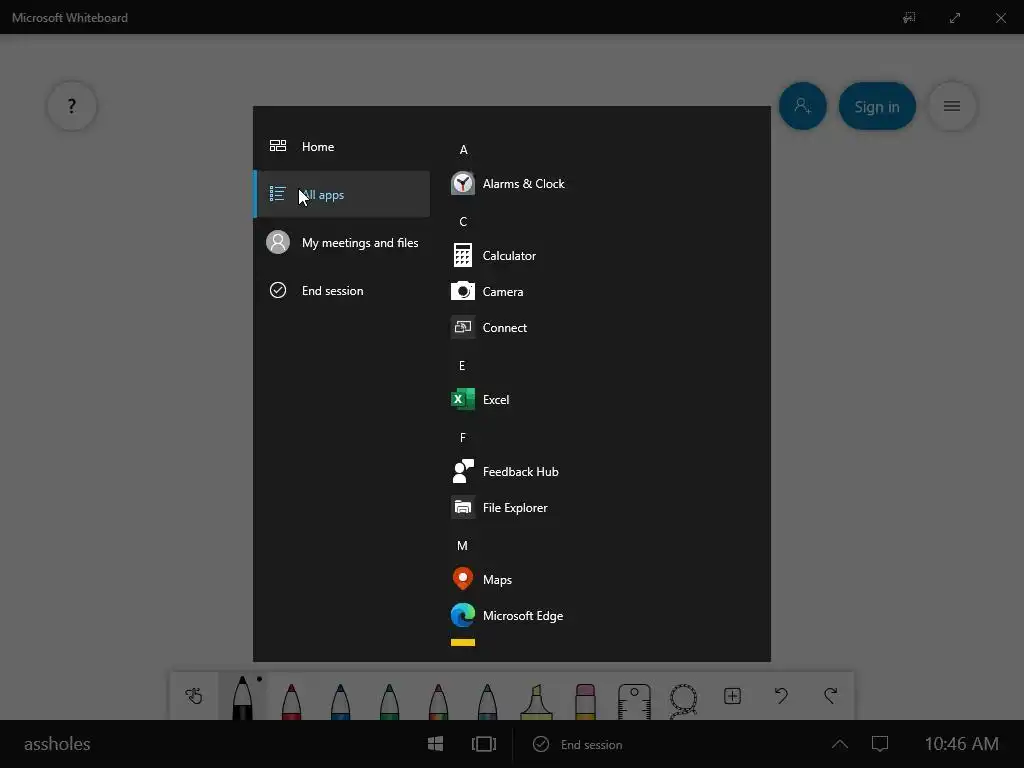Jump to letter C header
Image resolution: width=1024 pixels, height=768 pixels.
pos(463,221)
